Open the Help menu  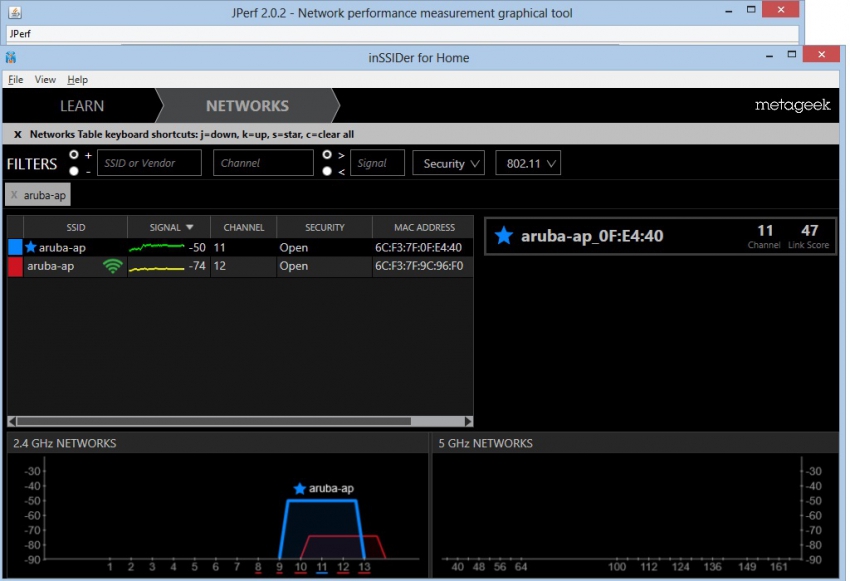78,80
